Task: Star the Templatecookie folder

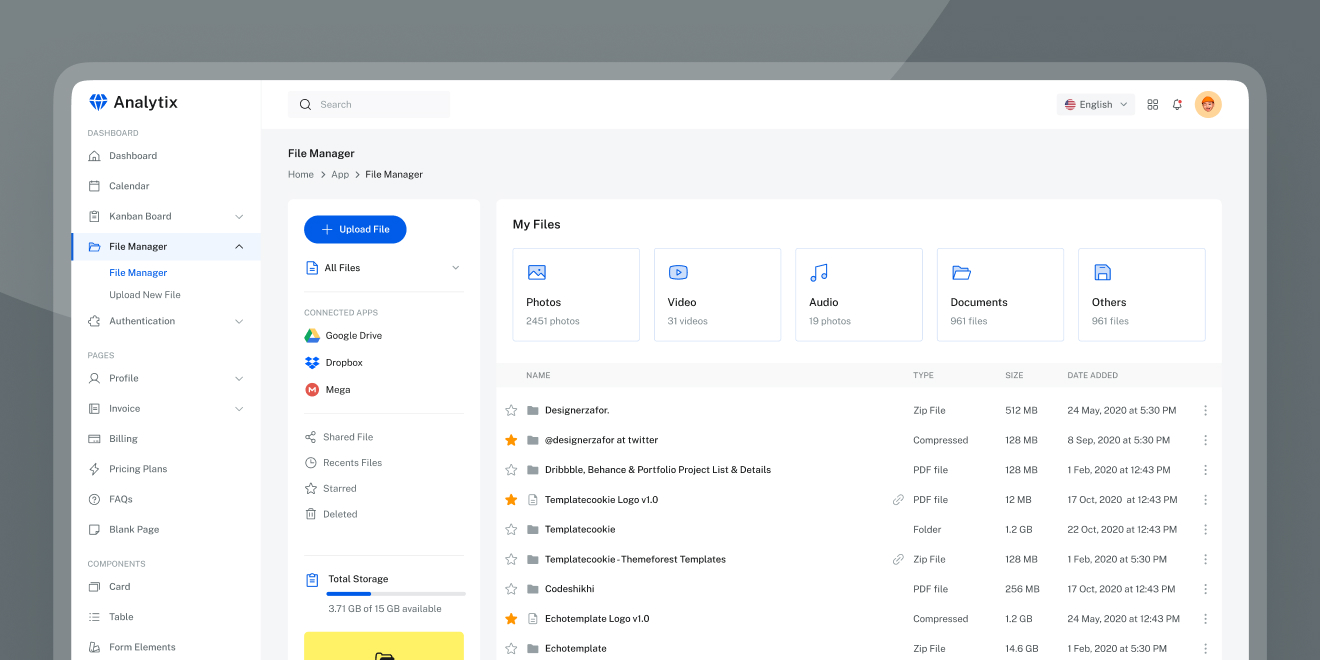Action: tap(511, 529)
